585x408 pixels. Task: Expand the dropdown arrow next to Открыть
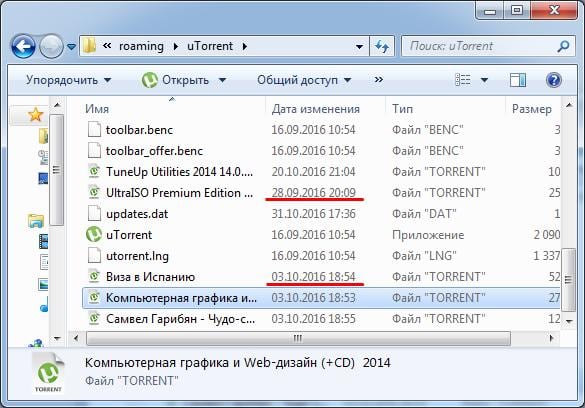pyautogui.click(x=222, y=80)
